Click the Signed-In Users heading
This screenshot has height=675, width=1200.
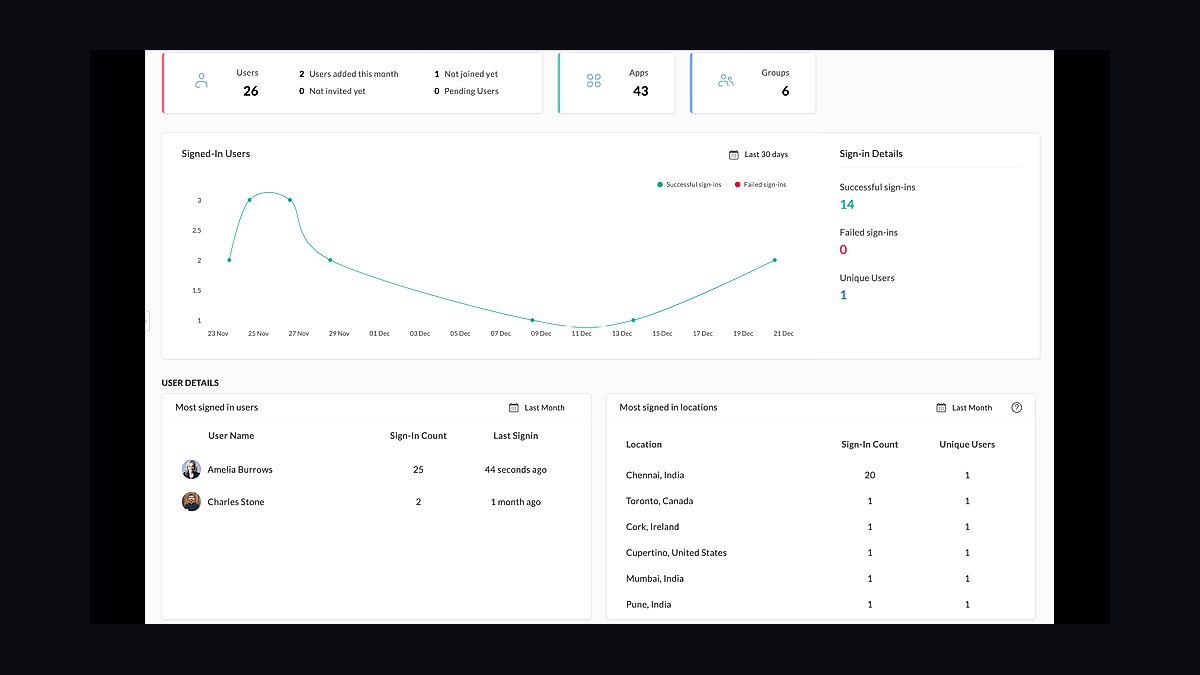(x=216, y=154)
